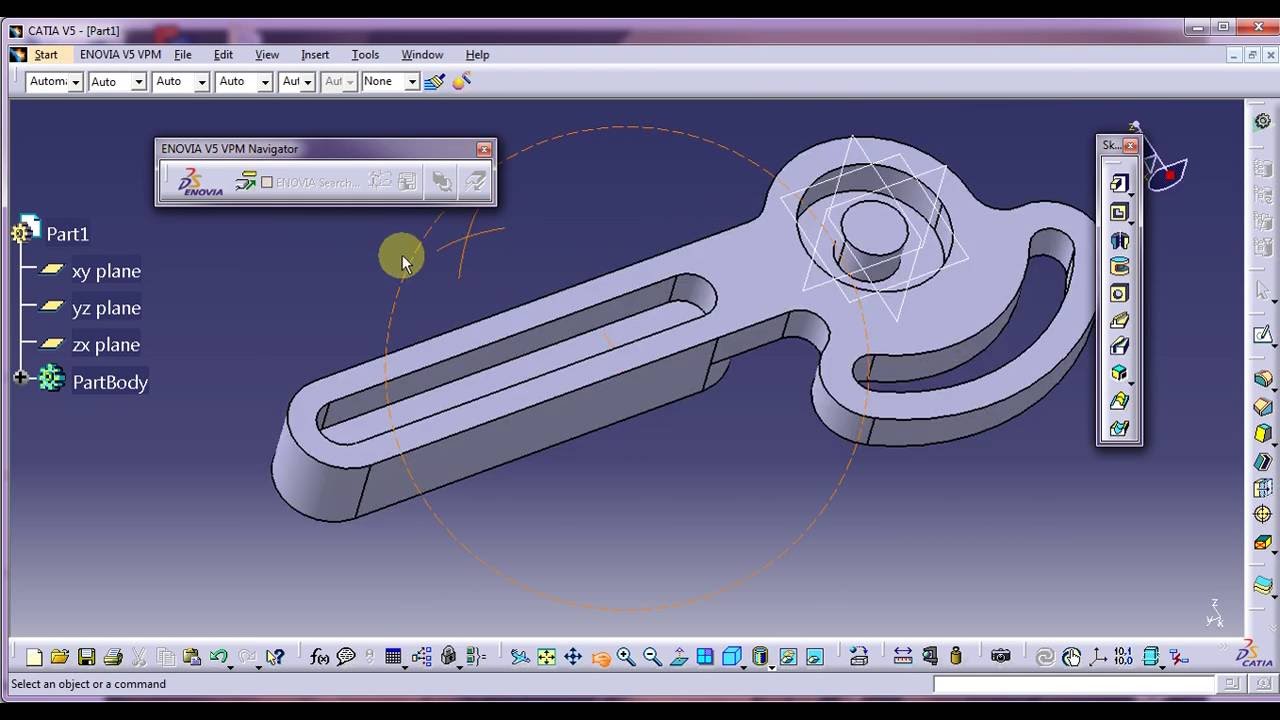Capture image with the camera icon
This screenshot has width=1280, height=720.
tap(1000, 657)
